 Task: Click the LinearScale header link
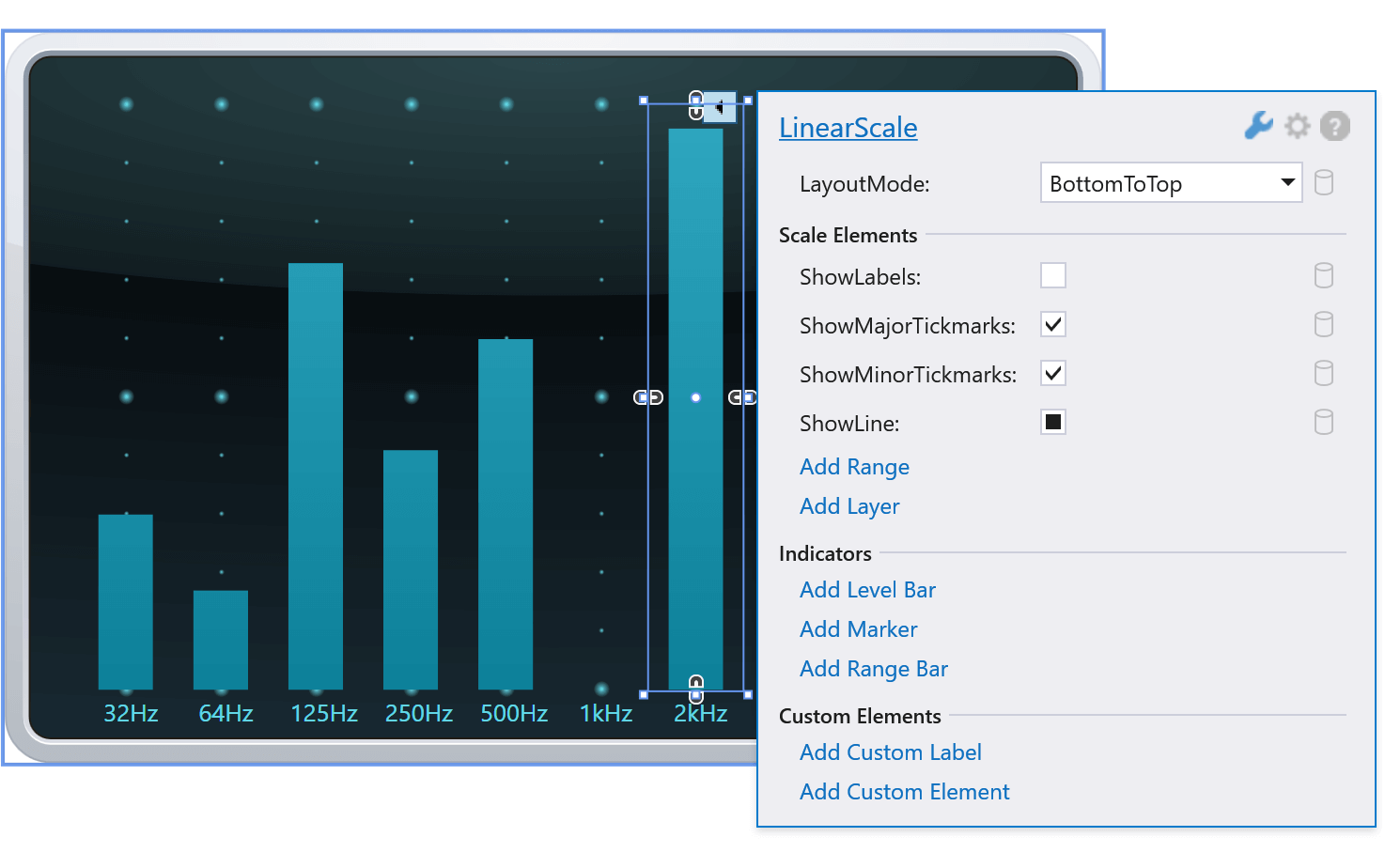[848, 128]
